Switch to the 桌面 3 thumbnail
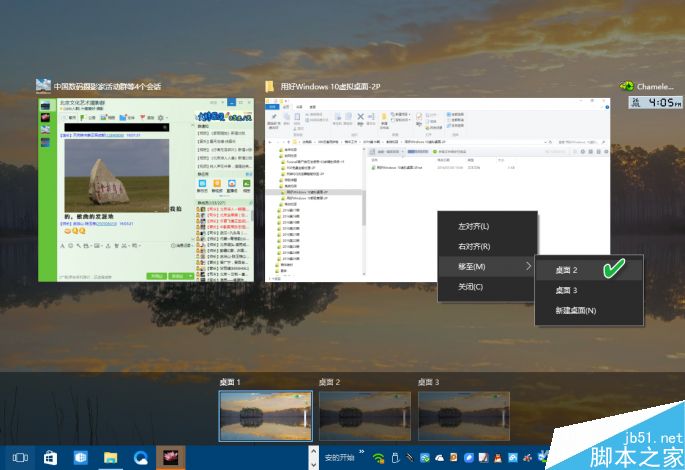Viewport: 685px width, 470px height. tap(464, 416)
